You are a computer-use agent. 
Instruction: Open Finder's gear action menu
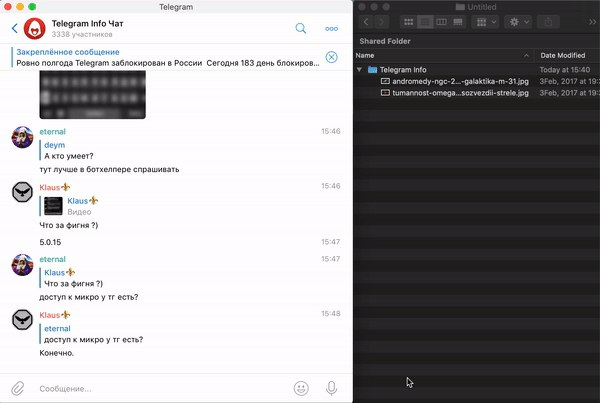point(518,22)
